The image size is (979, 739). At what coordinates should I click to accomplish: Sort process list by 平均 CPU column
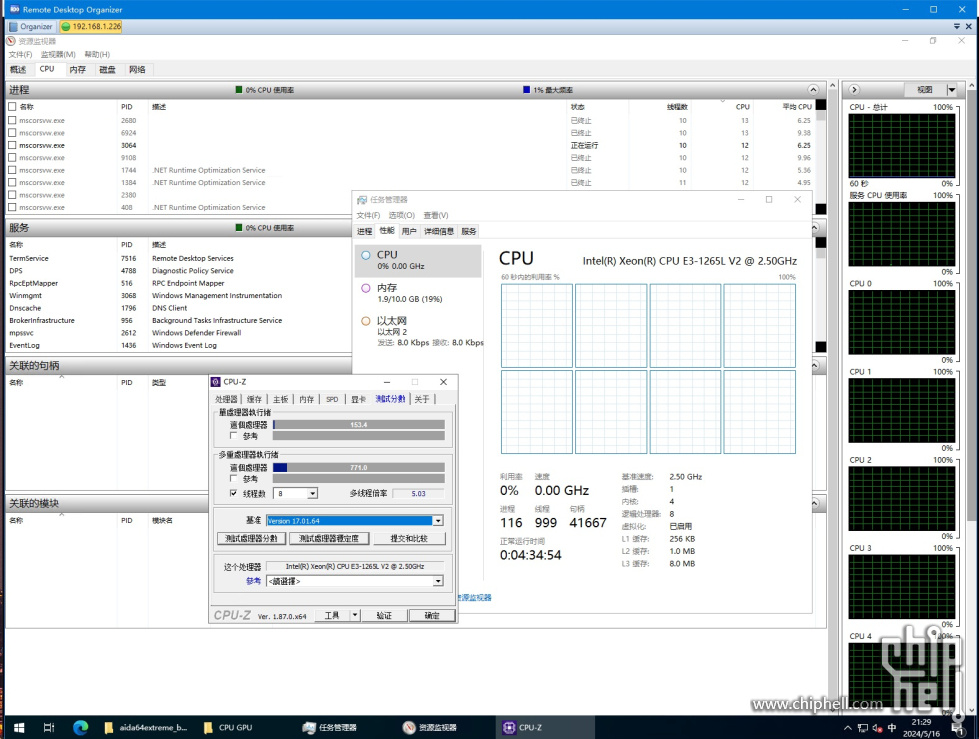797,107
